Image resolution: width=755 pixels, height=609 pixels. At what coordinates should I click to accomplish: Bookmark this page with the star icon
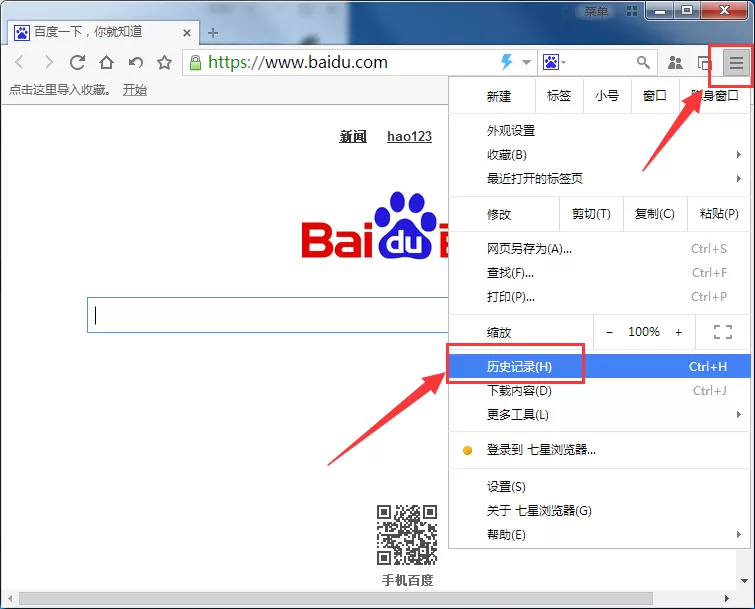point(165,62)
